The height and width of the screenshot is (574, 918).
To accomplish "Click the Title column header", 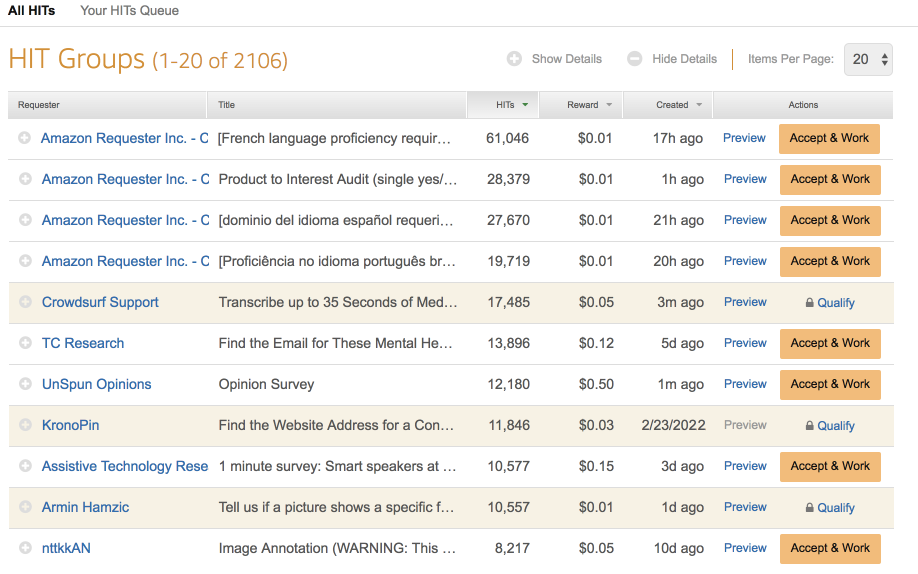I will pyautogui.click(x=337, y=105).
